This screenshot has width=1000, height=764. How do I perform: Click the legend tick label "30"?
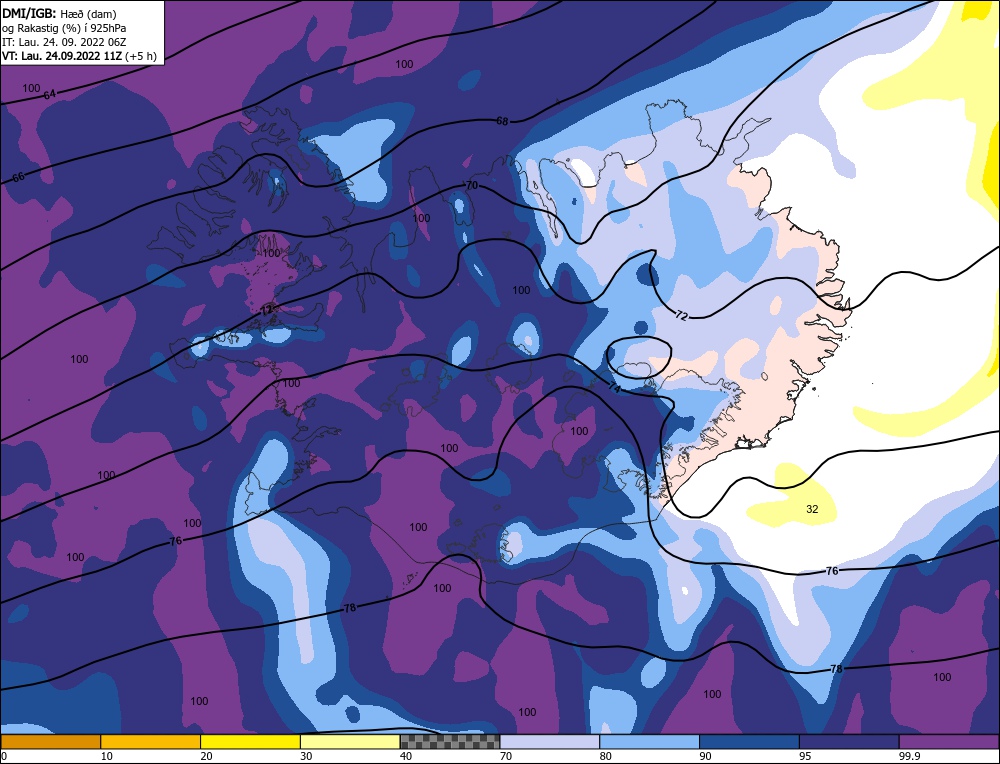[306, 756]
